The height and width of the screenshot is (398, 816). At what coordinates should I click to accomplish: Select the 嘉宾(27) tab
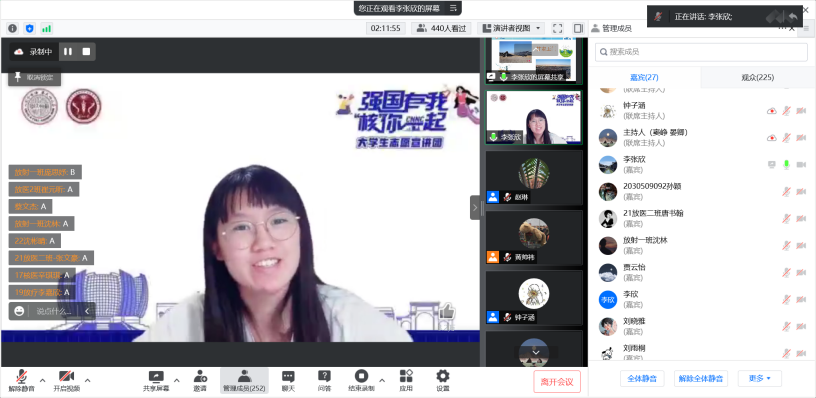click(x=644, y=78)
